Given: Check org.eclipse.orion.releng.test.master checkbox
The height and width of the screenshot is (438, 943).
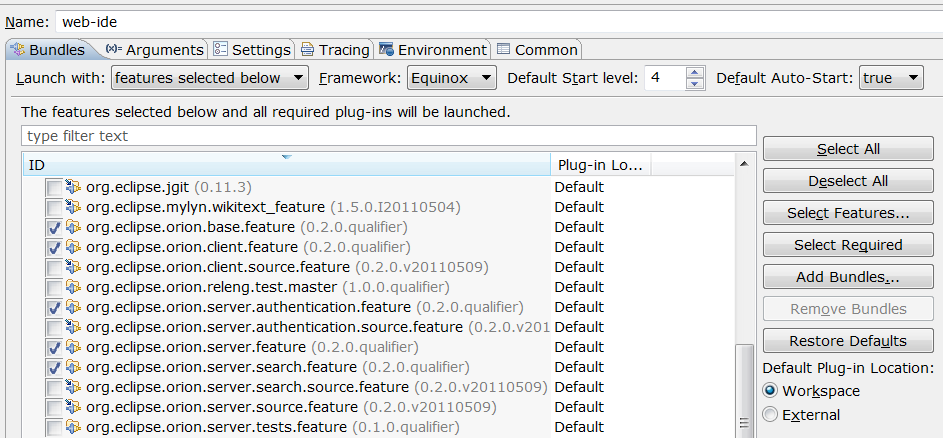Looking at the screenshot, I should (x=54, y=288).
